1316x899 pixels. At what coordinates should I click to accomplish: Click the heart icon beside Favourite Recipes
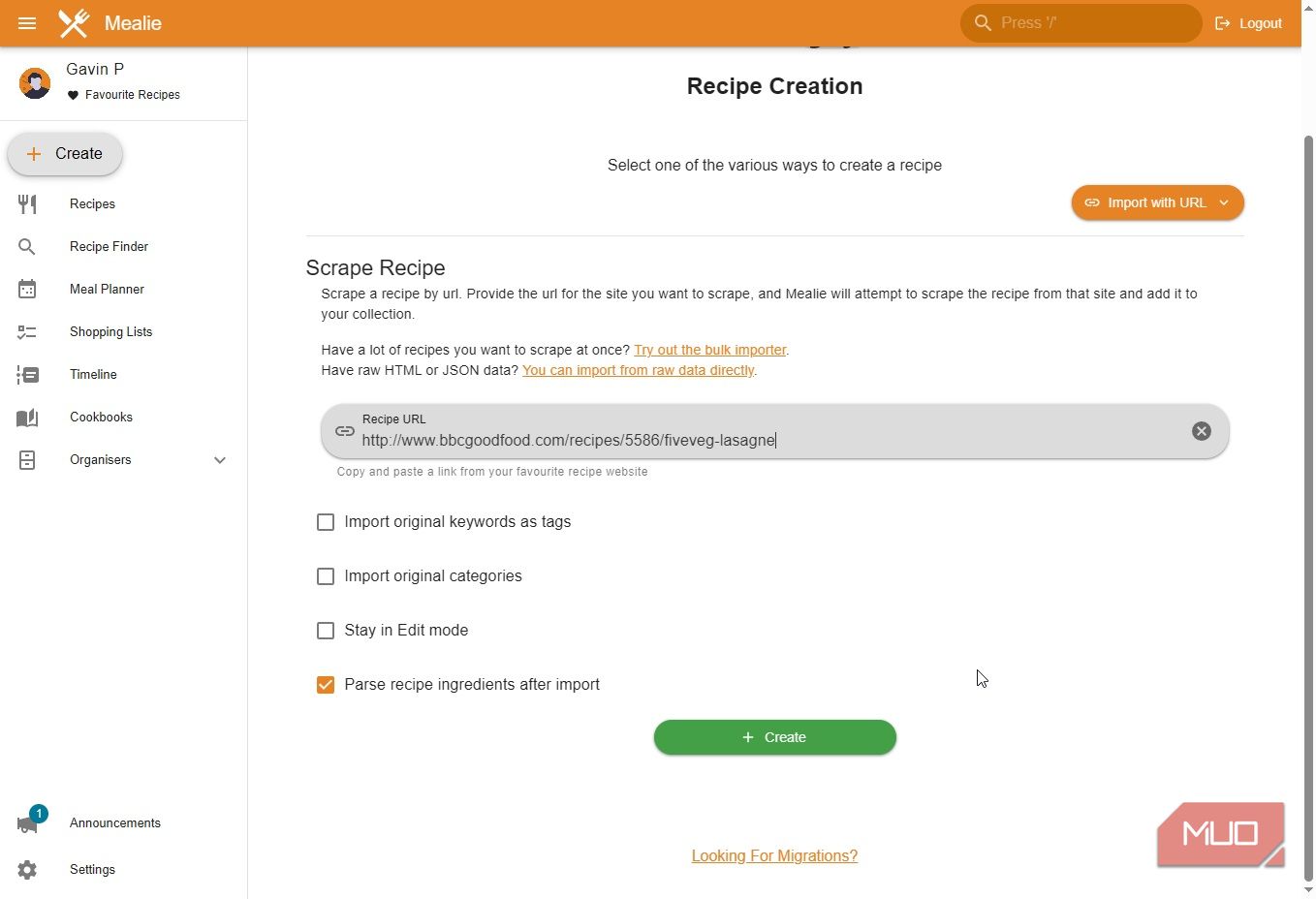click(x=73, y=95)
